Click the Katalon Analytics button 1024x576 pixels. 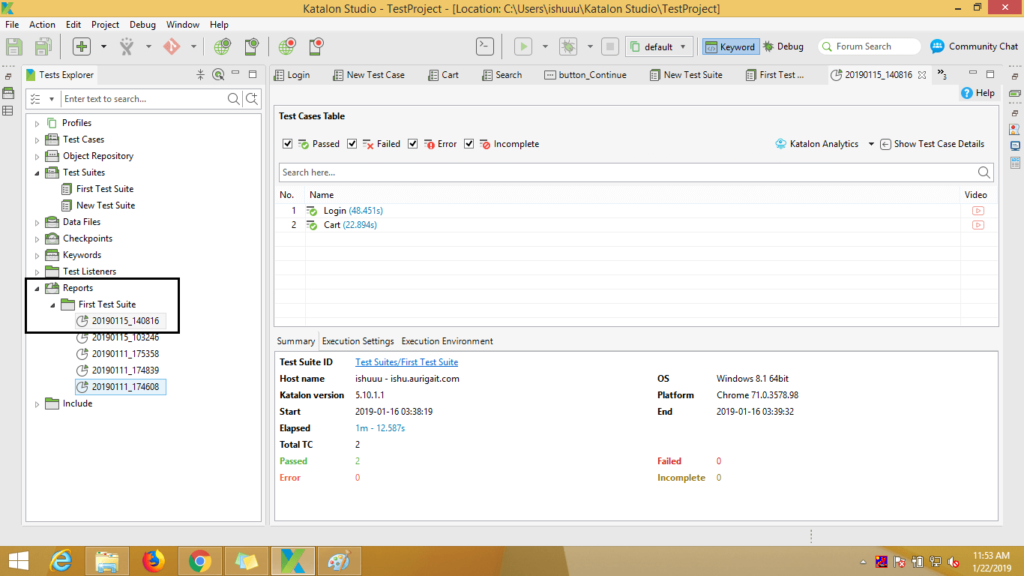(817, 144)
